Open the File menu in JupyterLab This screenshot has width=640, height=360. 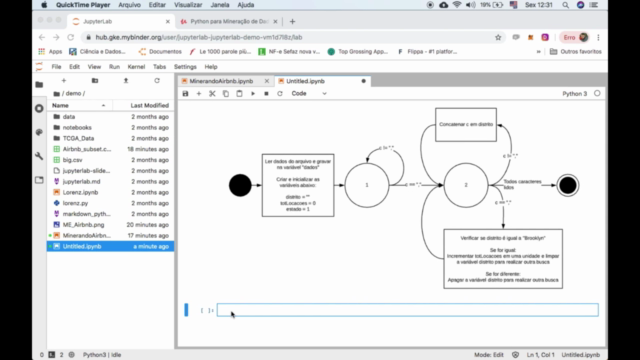[56, 67]
